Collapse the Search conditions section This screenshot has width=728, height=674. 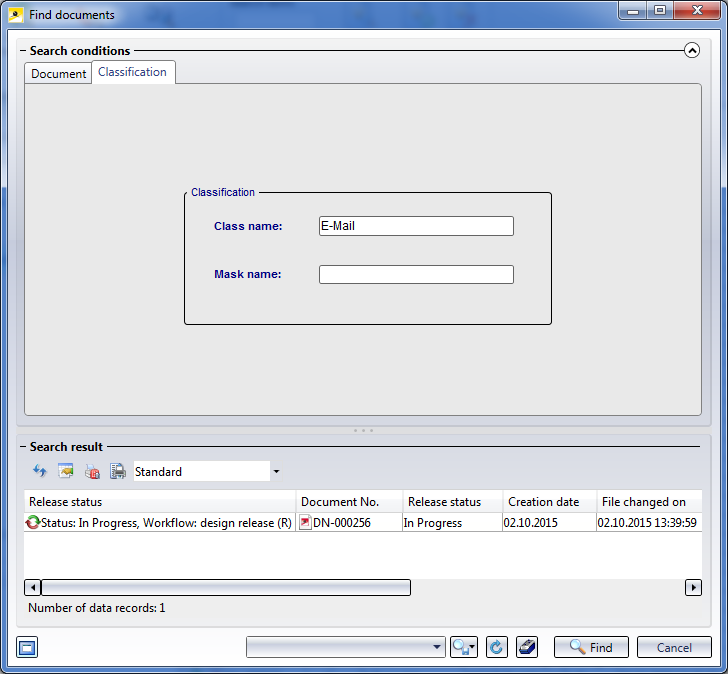coord(692,50)
